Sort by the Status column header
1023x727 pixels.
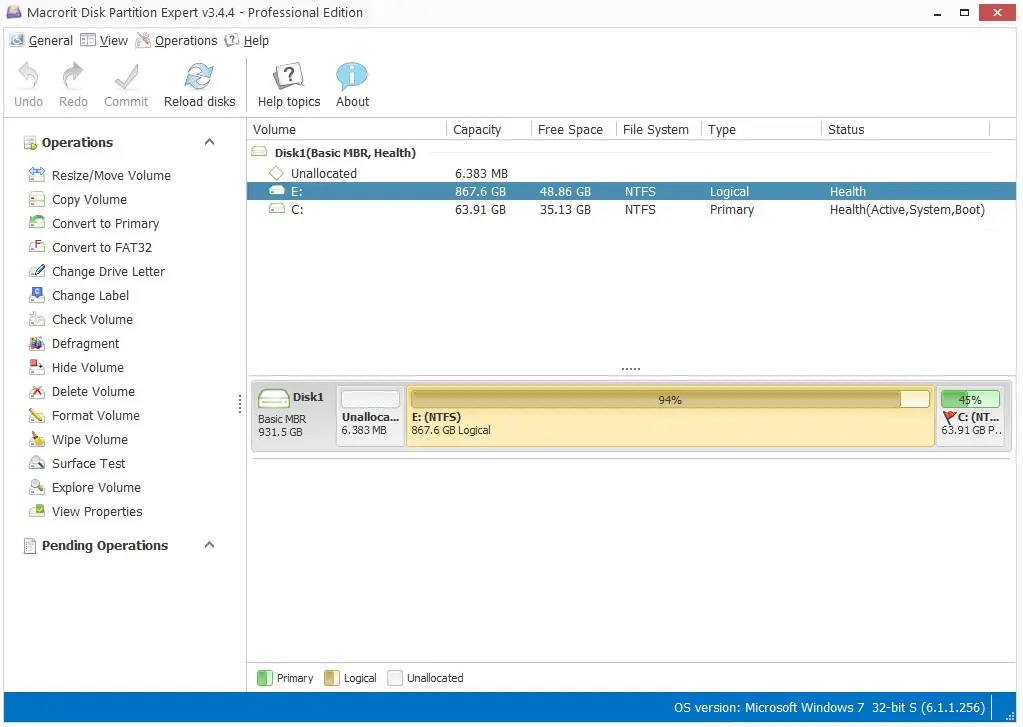pos(906,129)
